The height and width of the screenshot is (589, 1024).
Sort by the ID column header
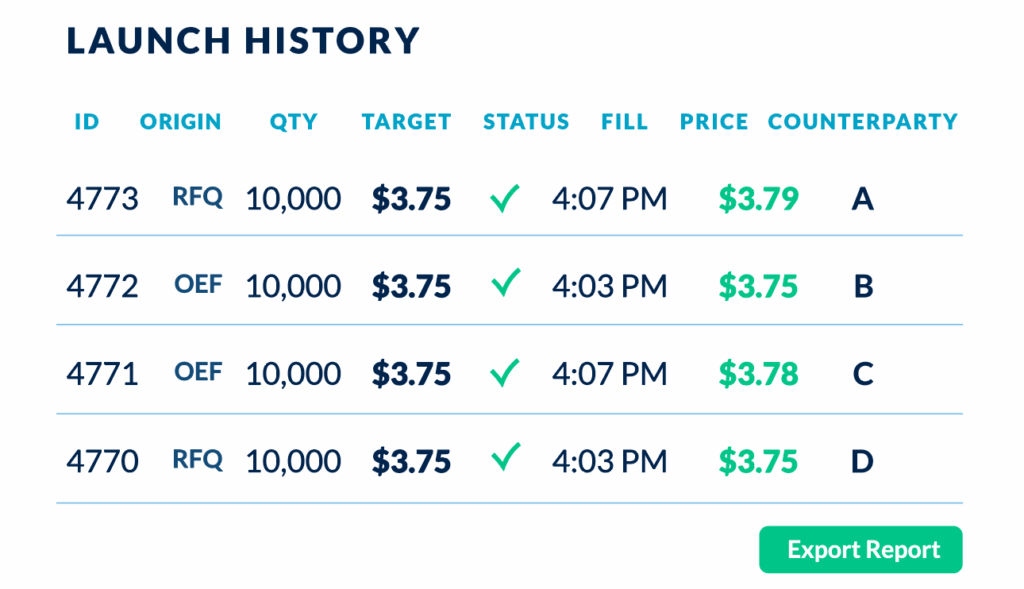coord(86,121)
